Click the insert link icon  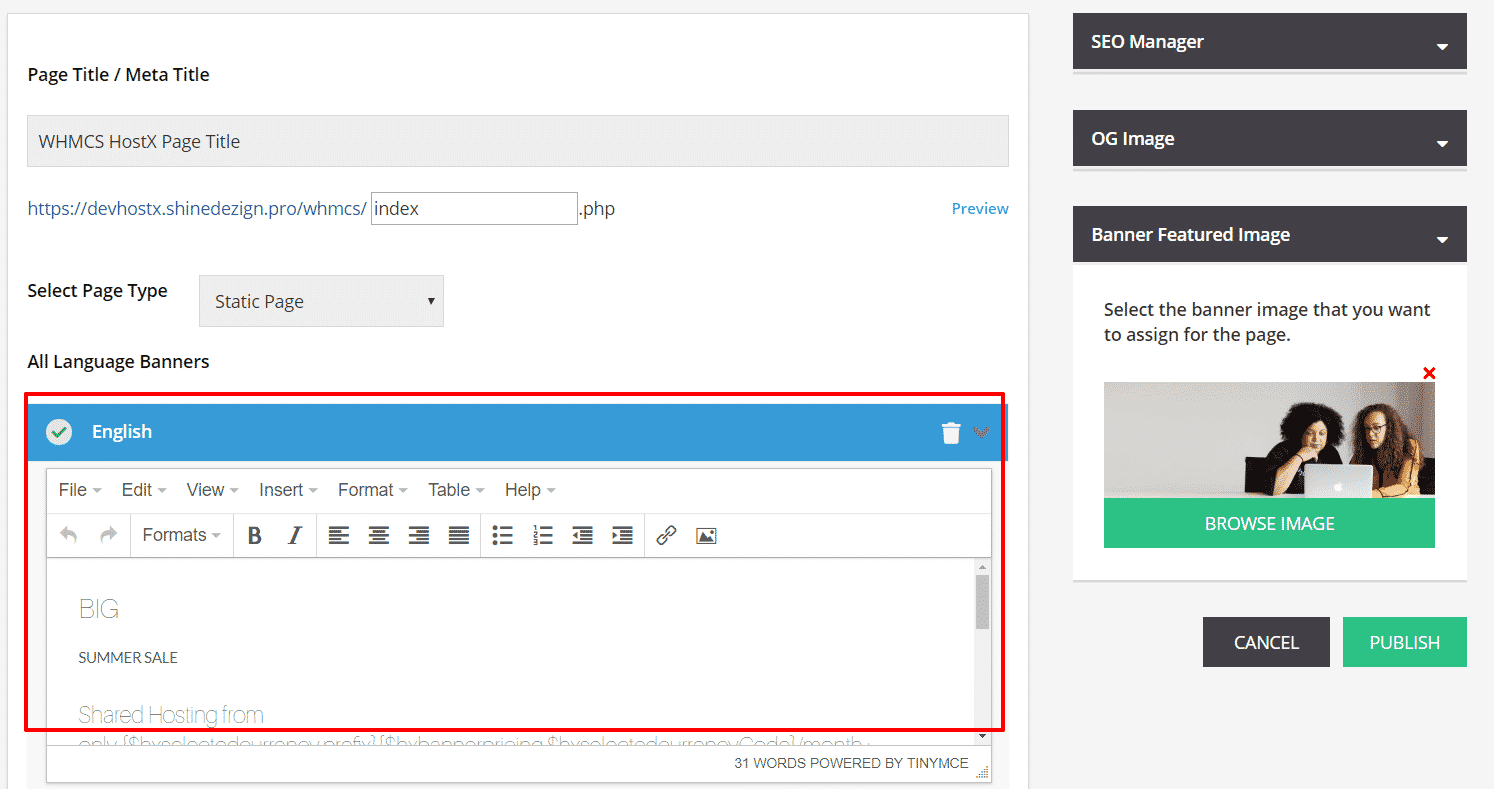[x=666, y=536]
